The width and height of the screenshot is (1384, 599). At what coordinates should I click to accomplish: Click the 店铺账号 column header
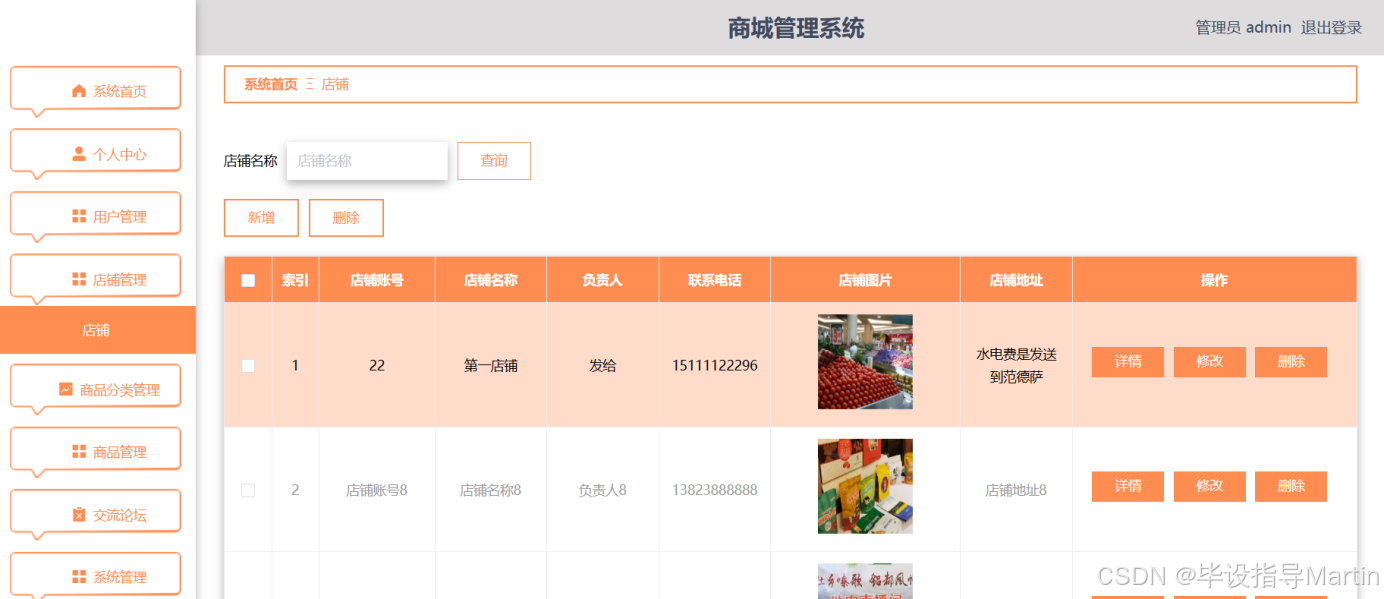click(377, 280)
